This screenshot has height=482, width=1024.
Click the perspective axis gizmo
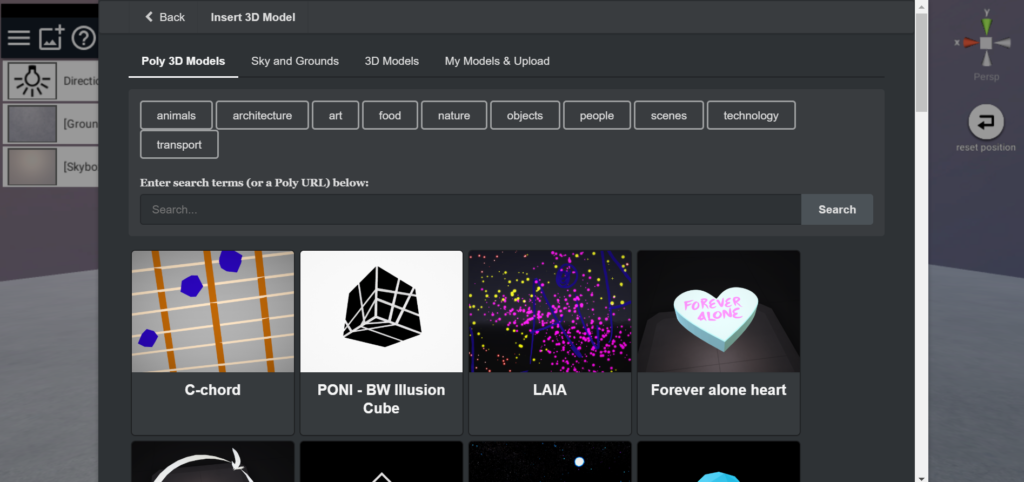coord(986,42)
